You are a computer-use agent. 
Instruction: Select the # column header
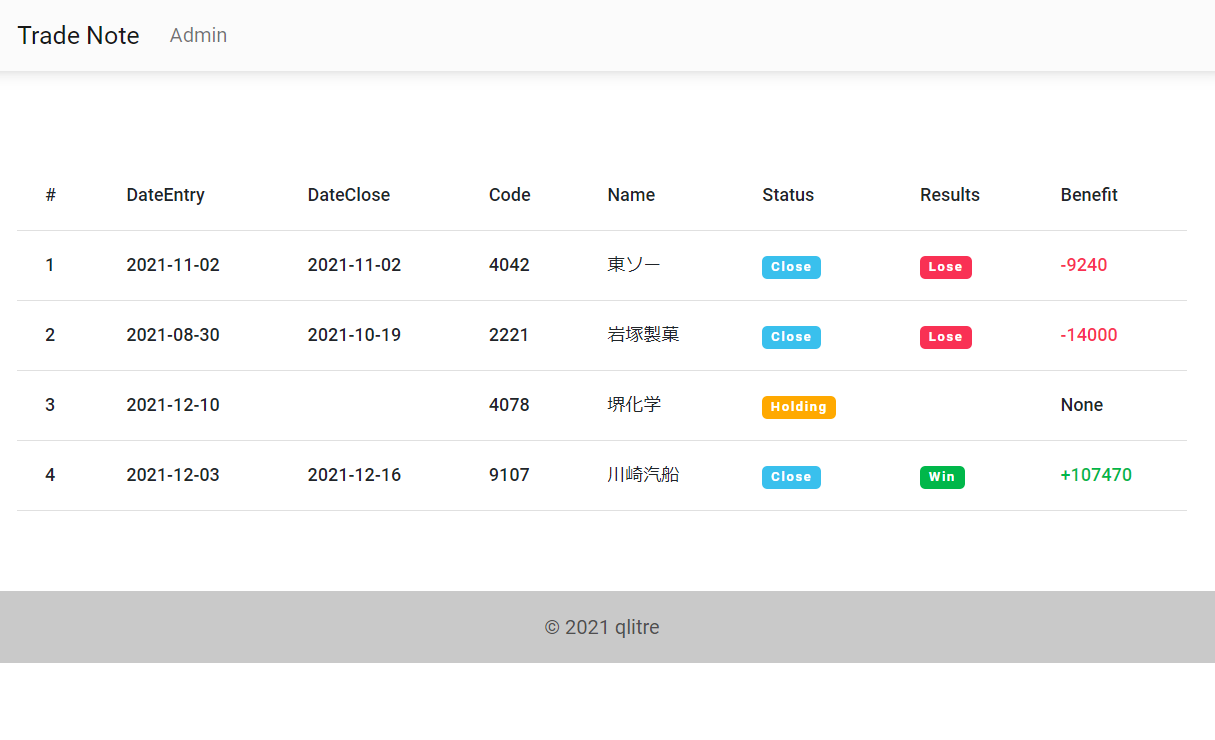(x=50, y=195)
